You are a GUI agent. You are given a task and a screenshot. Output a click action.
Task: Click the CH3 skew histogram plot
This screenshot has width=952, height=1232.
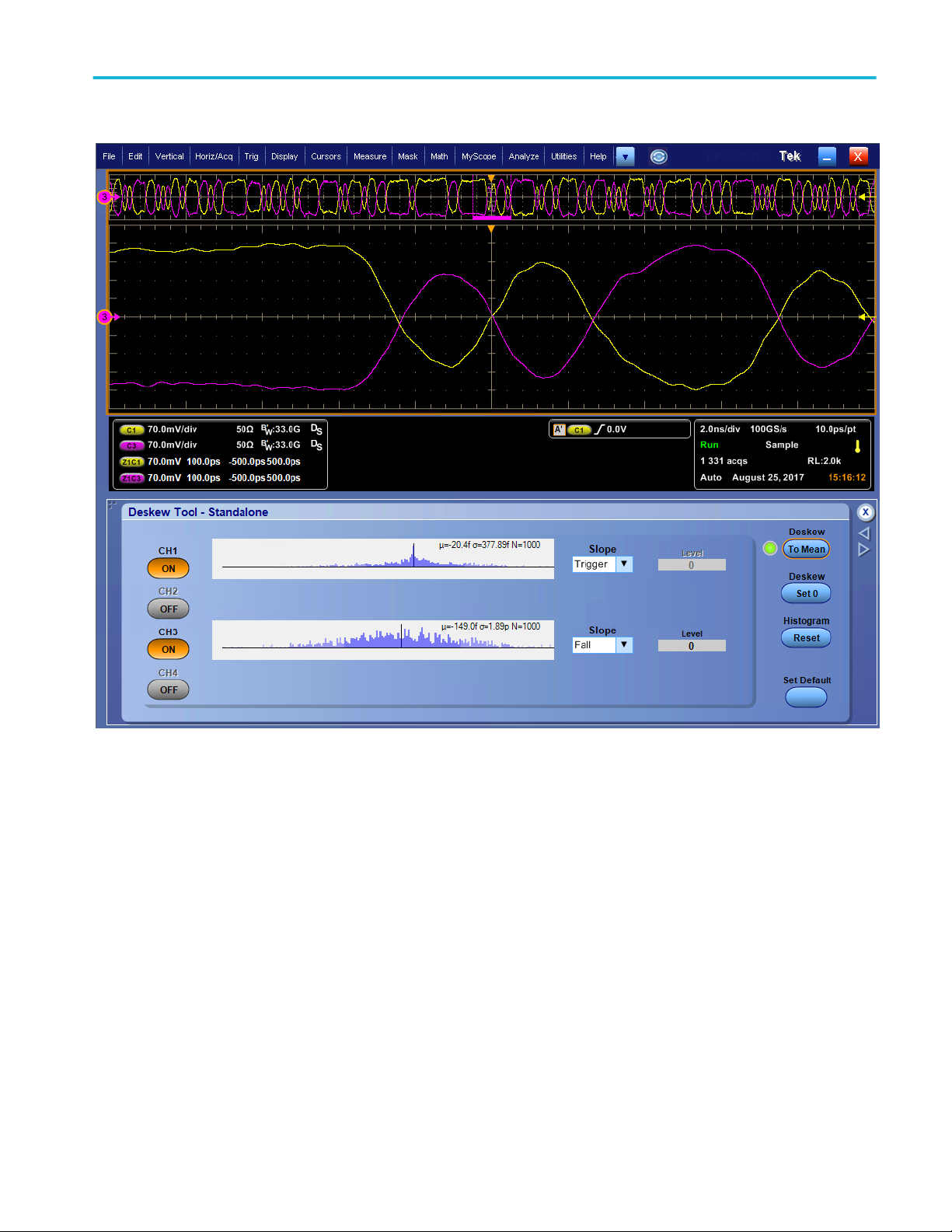coord(383,640)
